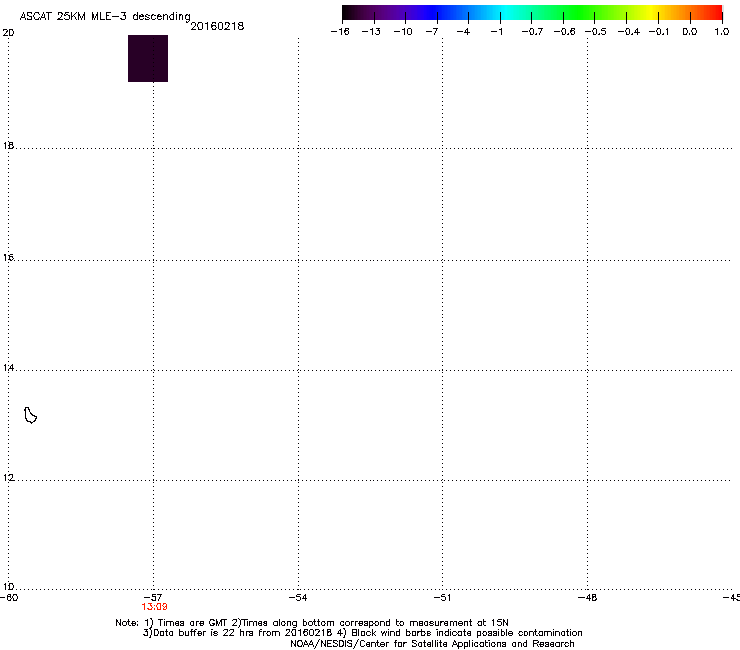Click the title 'ASCAT 25KM MLE-3 descending'

(x=105, y=16)
